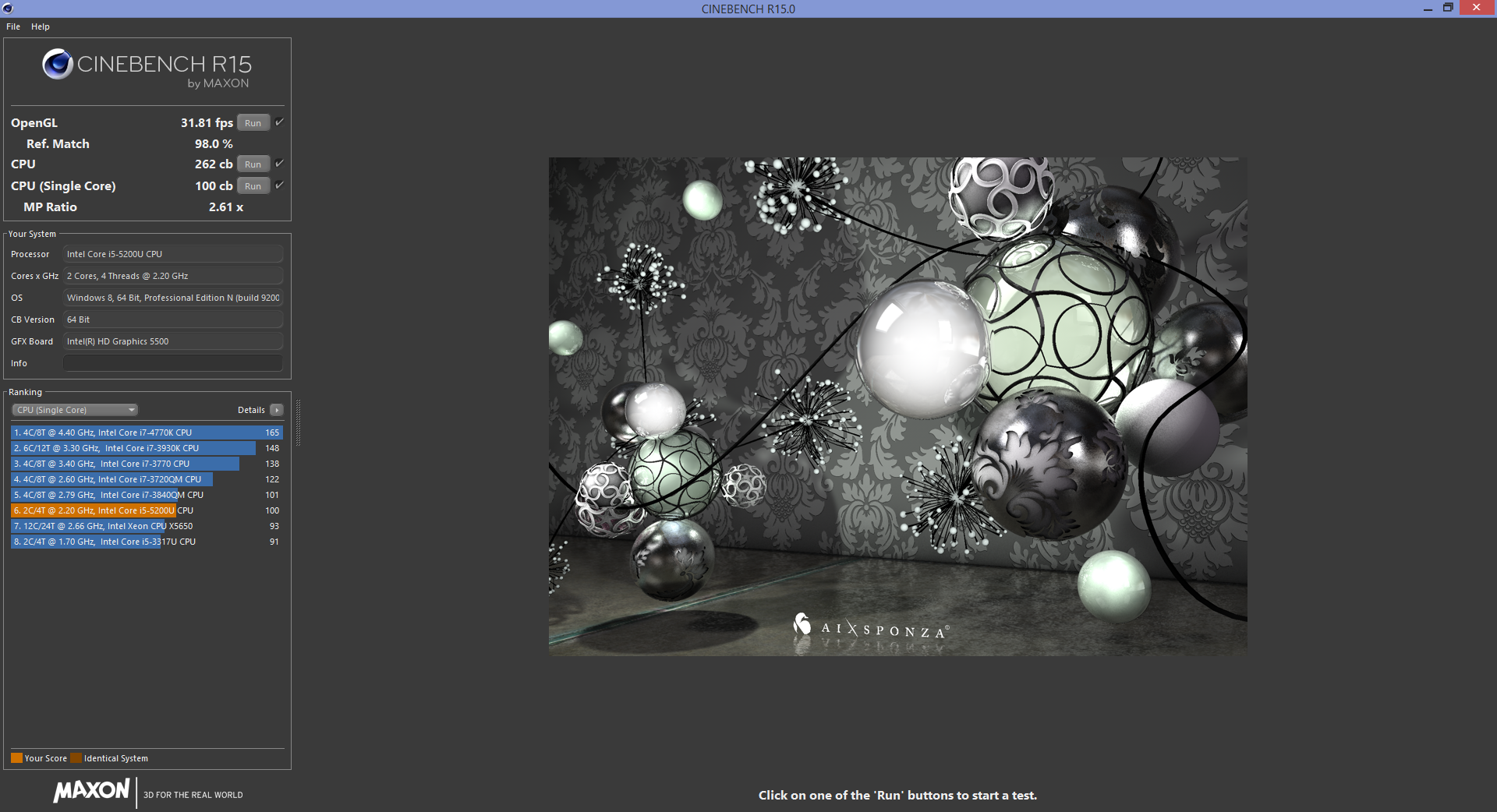Screen dimensions: 1497x812
Task: Minimize the Cinebench window
Action: click(x=1428, y=9)
